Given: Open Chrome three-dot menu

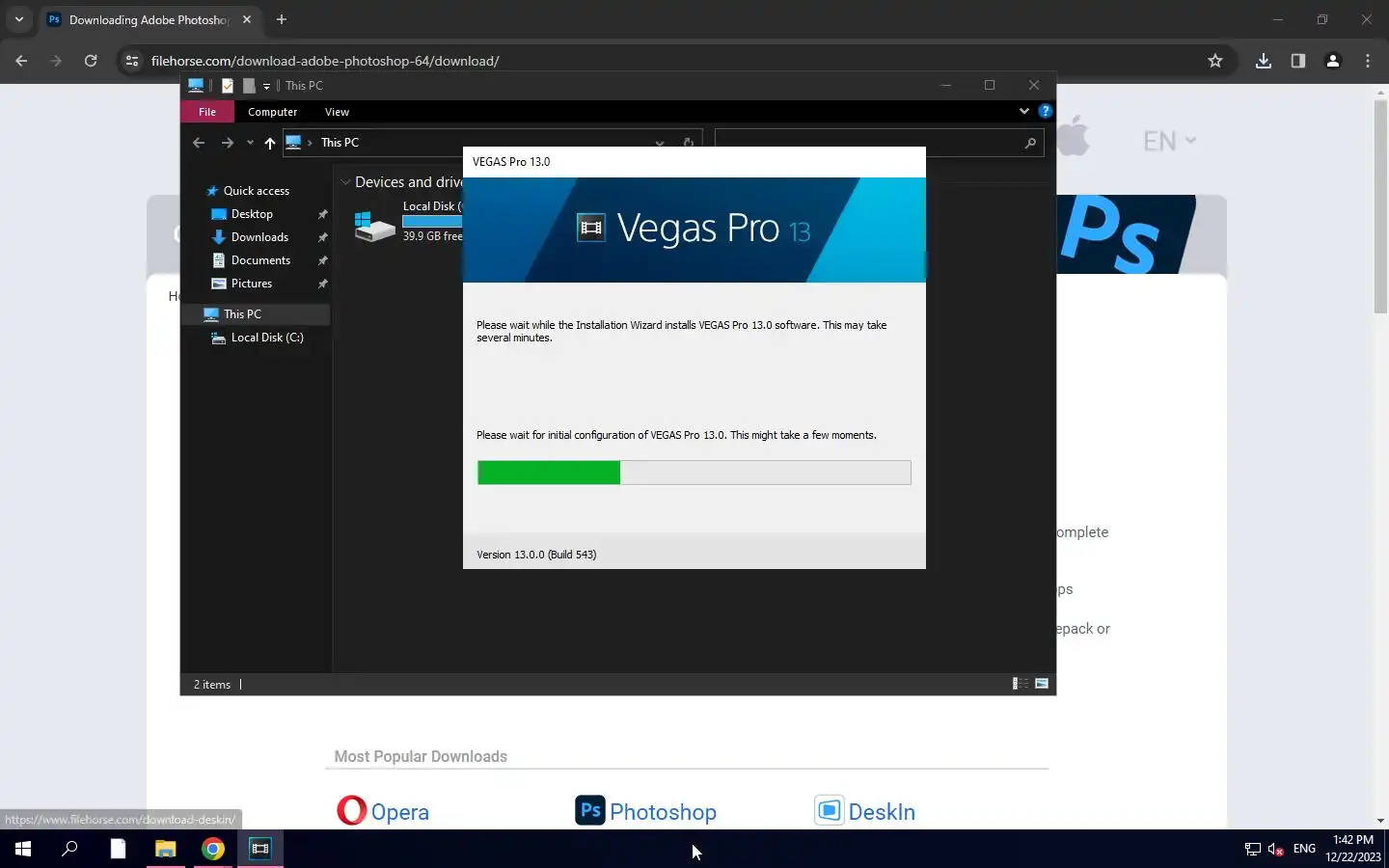Looking at the screenshot, I should [x=1368, y=61].
